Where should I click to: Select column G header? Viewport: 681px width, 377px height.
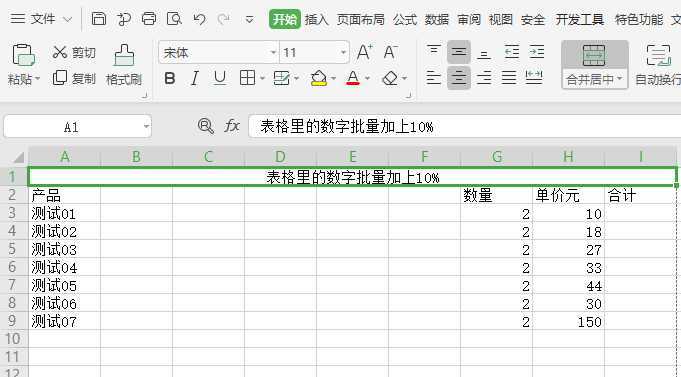[496, 156]
